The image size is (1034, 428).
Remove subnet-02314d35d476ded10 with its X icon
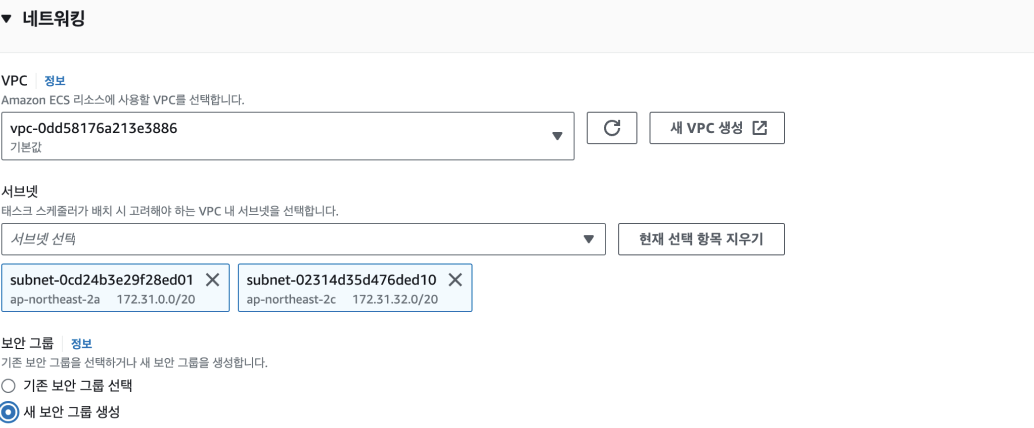pos(455,280)
